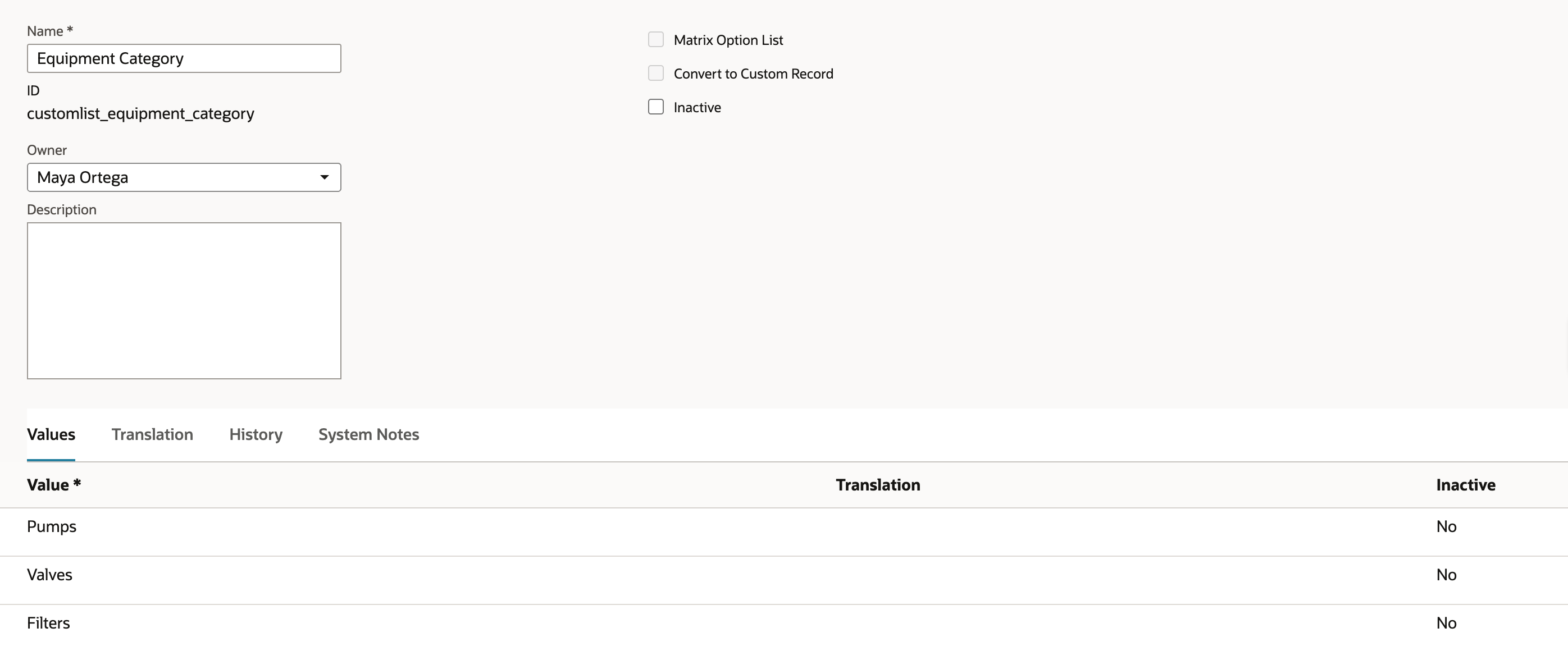
Task: Open the System Notes tab
Action: click(x=369, y=434)
